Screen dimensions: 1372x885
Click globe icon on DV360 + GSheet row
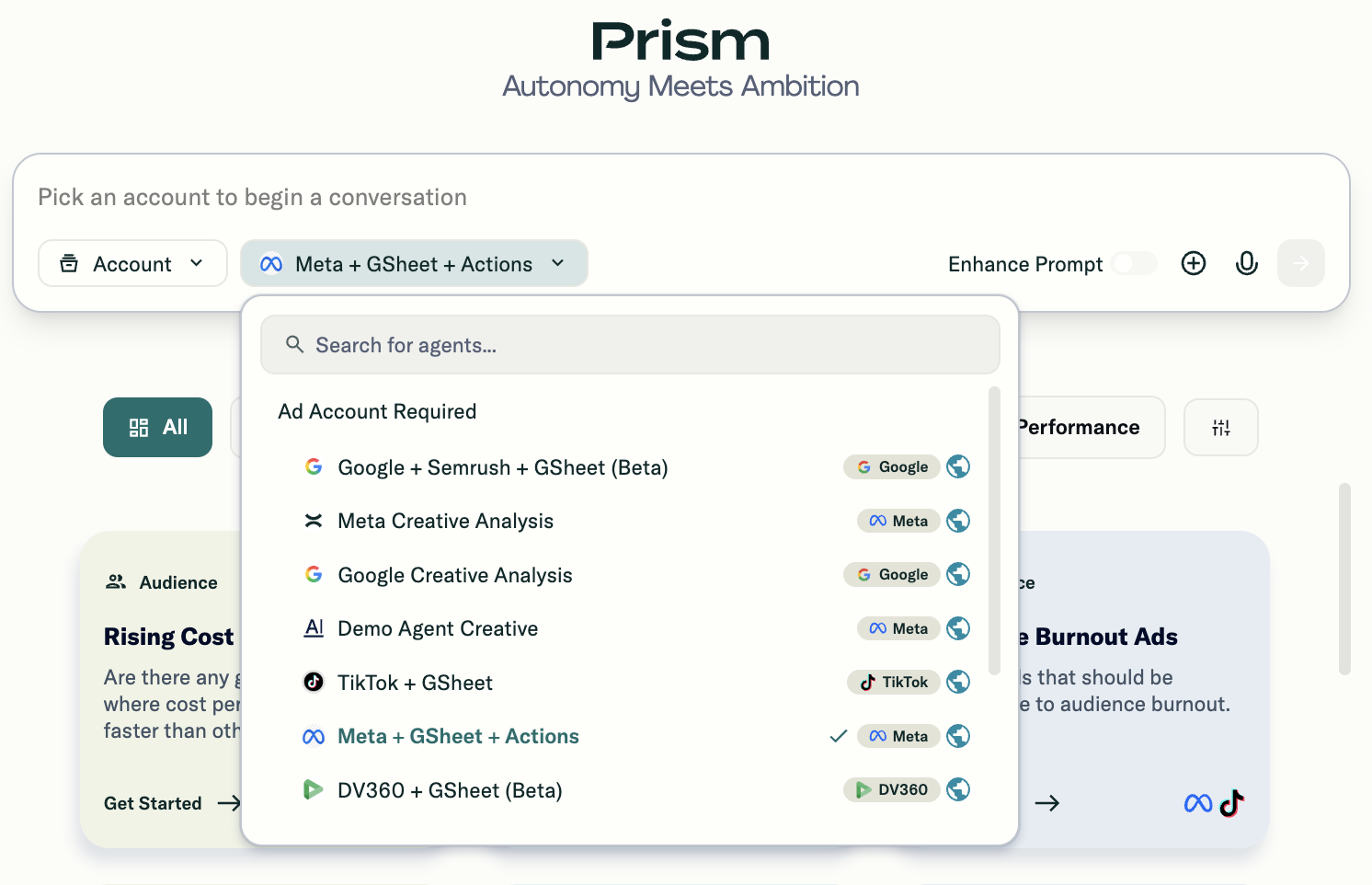pos(958,790)
